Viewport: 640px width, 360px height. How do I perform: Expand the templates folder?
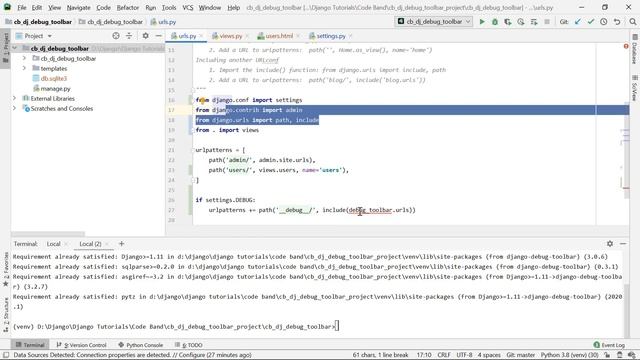click(24, 68)
